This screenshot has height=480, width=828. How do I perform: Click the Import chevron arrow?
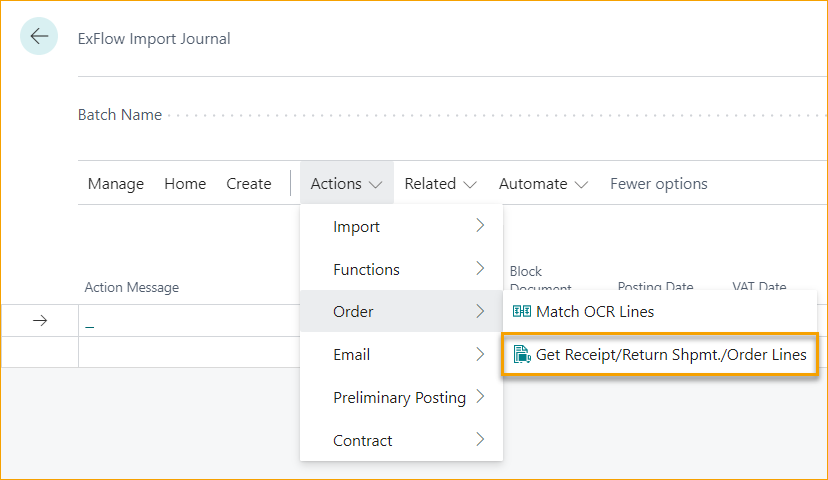480,225
